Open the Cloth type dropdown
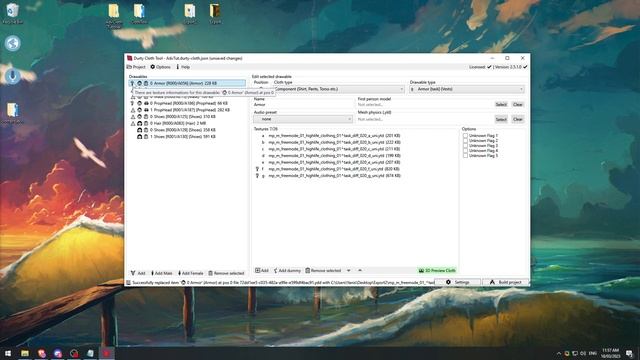The width and height of the screenshot is (640, 360). (x=339, y=89)
